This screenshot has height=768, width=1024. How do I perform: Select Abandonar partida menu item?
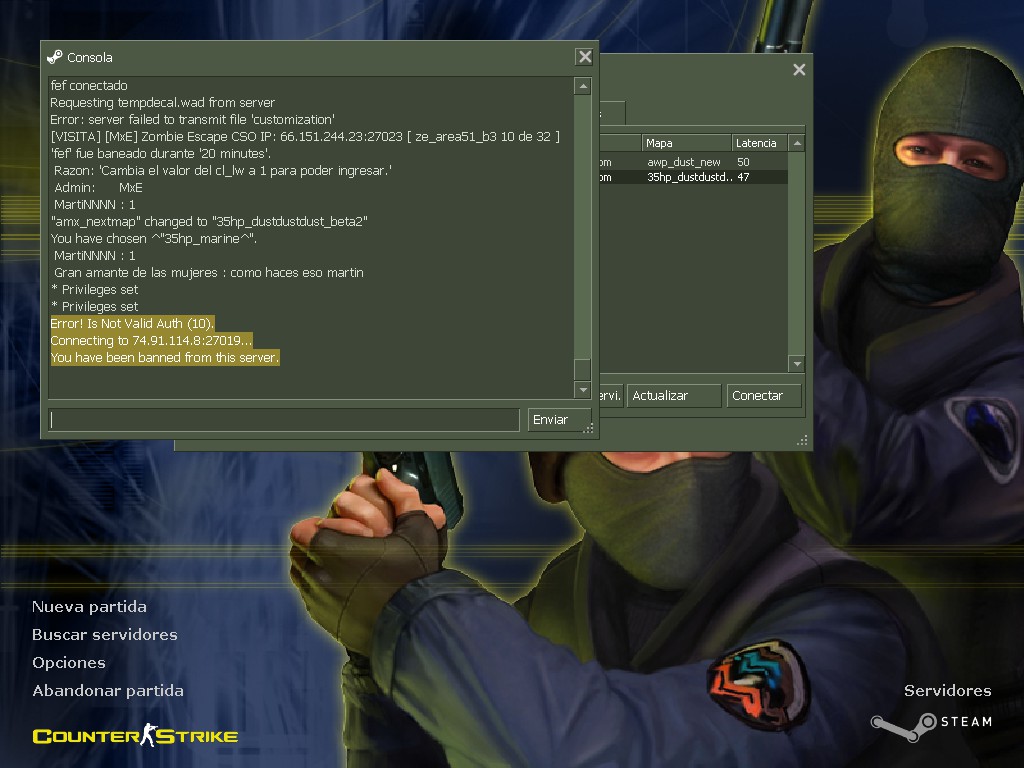(108, 691)
